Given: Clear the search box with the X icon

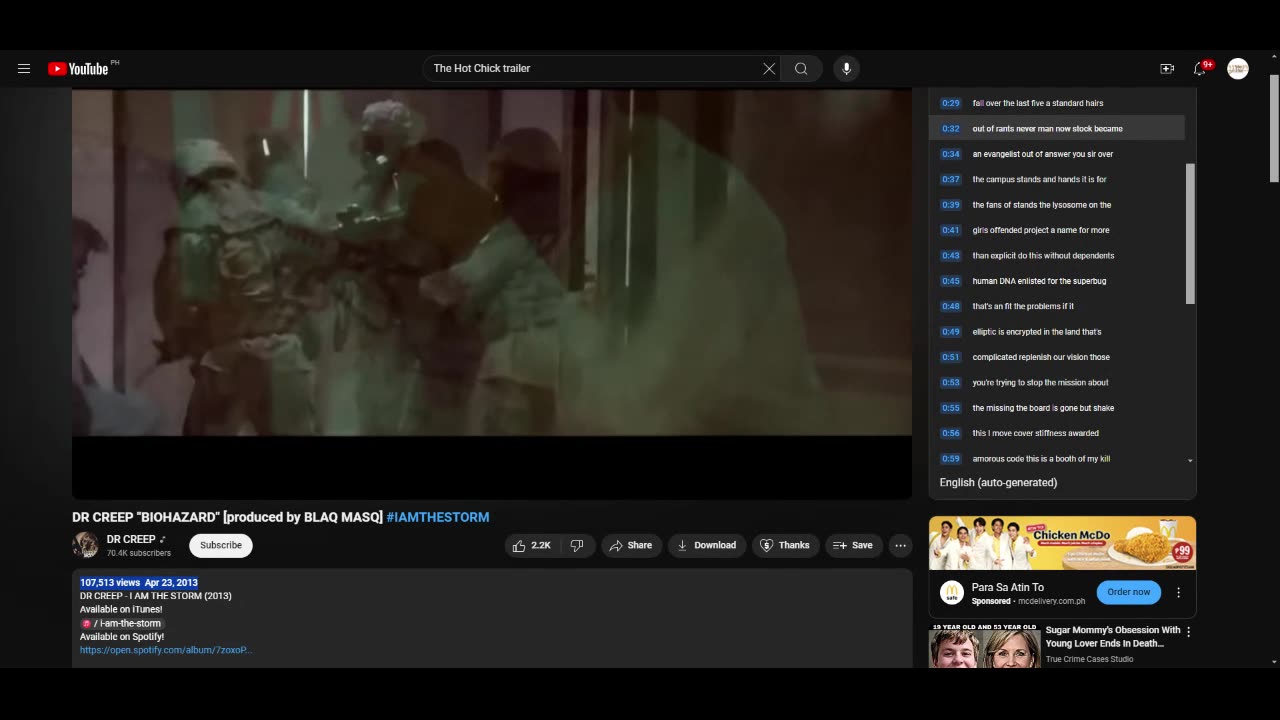Looking at the screenshot, I should [769, 69].
